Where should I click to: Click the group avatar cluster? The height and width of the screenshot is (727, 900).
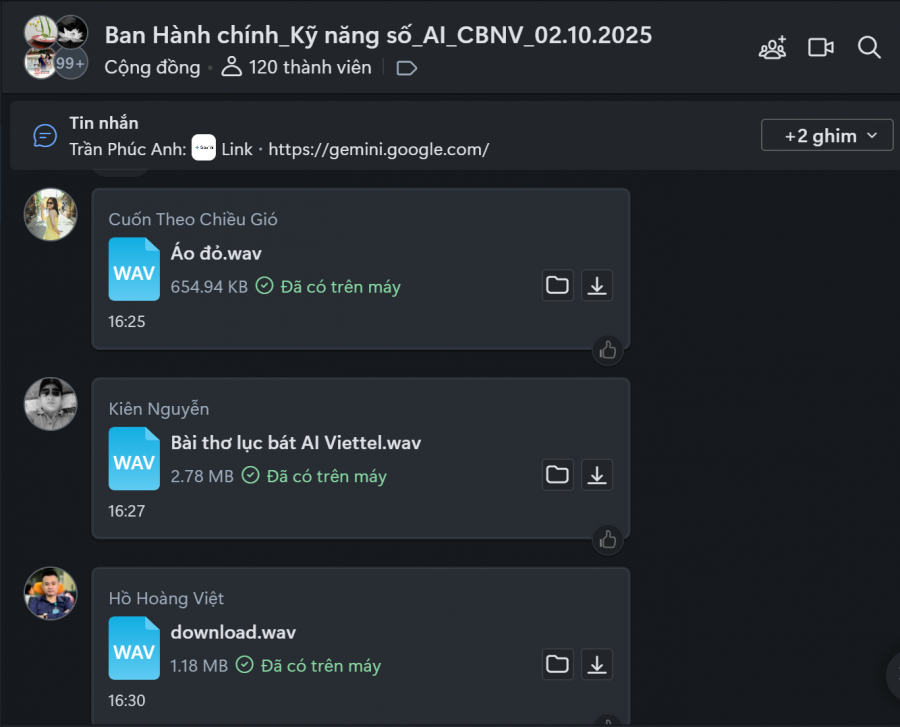56,47
